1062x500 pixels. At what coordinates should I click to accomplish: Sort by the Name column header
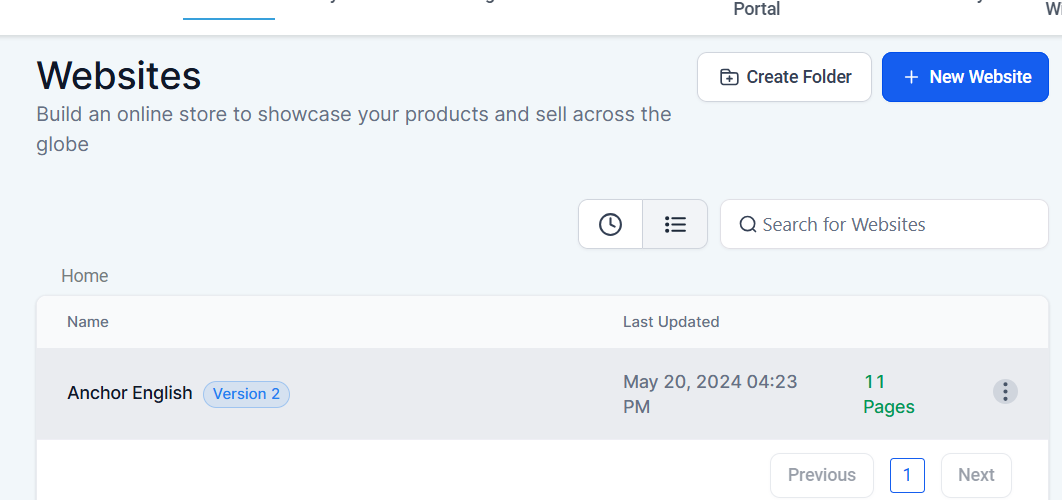coord(88,322)
